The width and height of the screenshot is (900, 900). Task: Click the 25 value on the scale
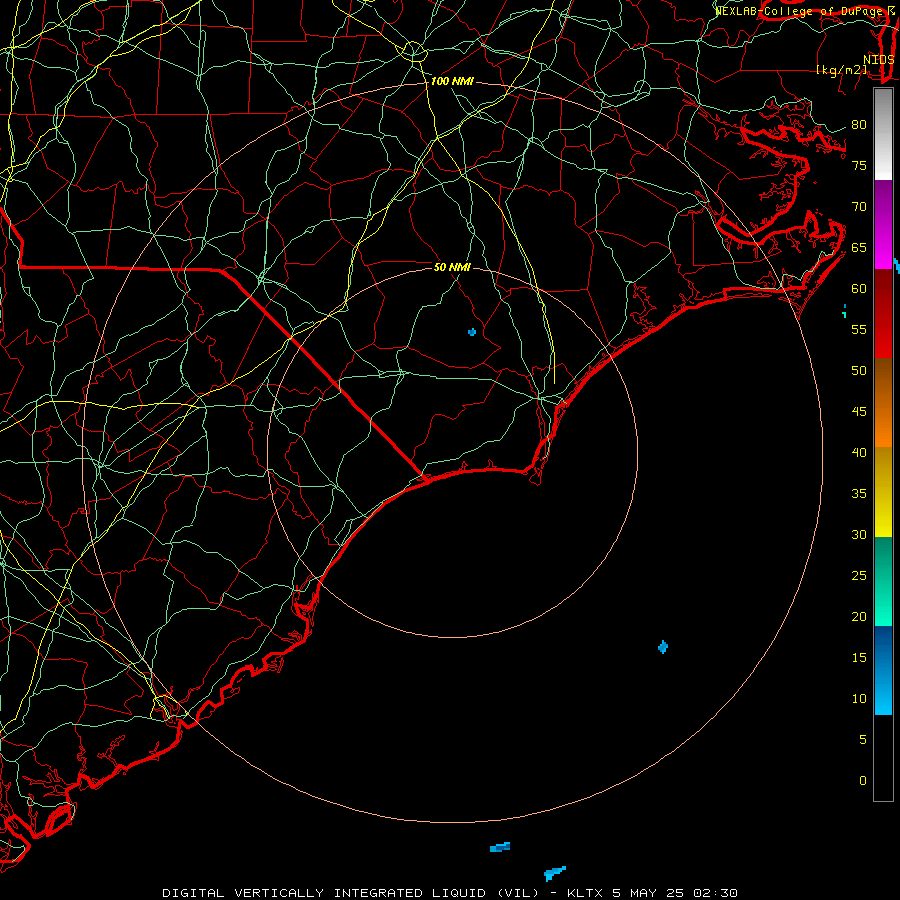[859, 575]
